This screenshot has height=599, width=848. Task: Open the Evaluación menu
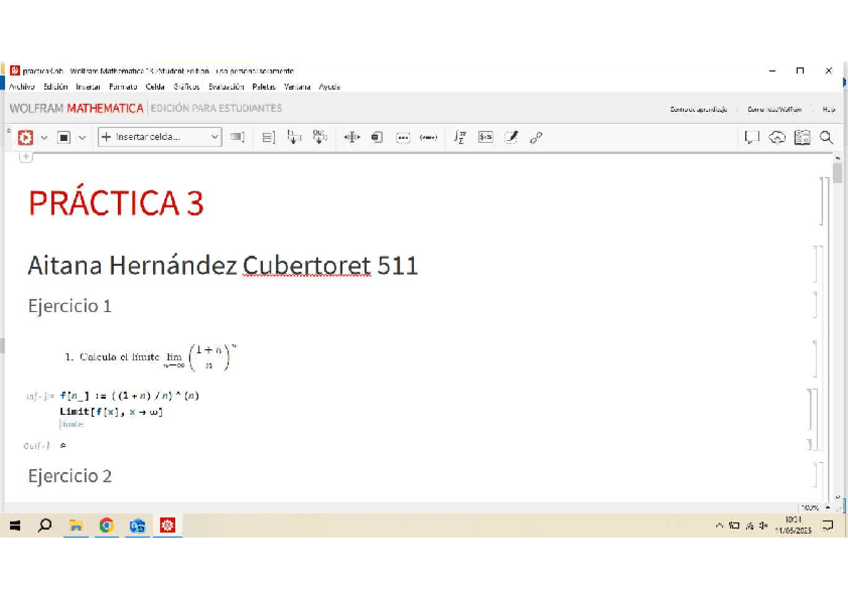(x=226, y=87)
